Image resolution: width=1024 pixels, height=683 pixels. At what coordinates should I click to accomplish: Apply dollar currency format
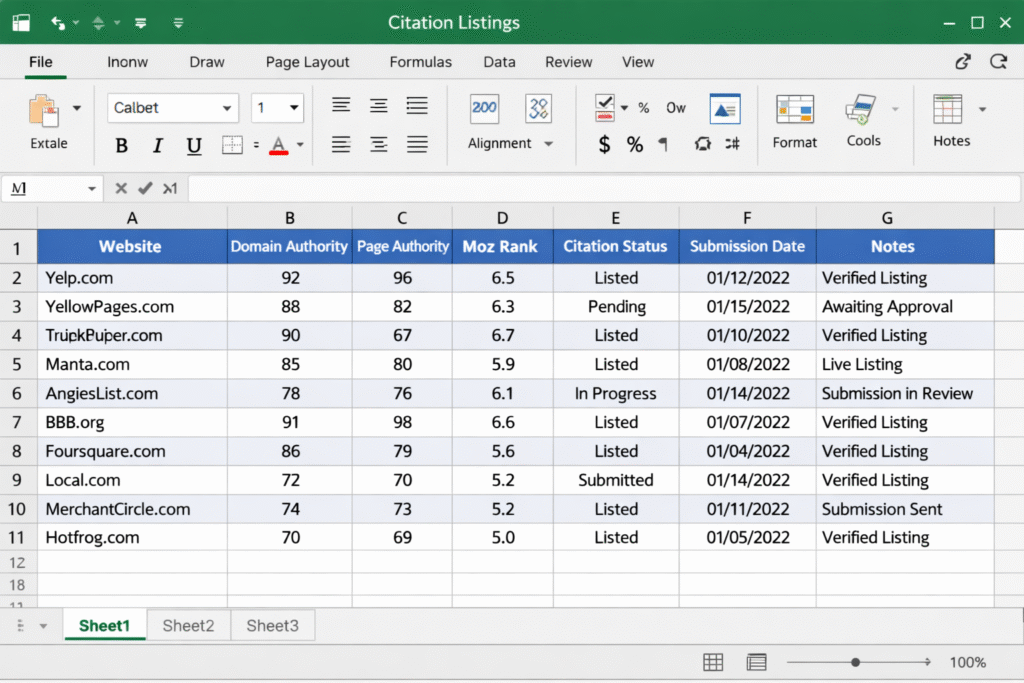pyautogui.click(x=604, y=144)
